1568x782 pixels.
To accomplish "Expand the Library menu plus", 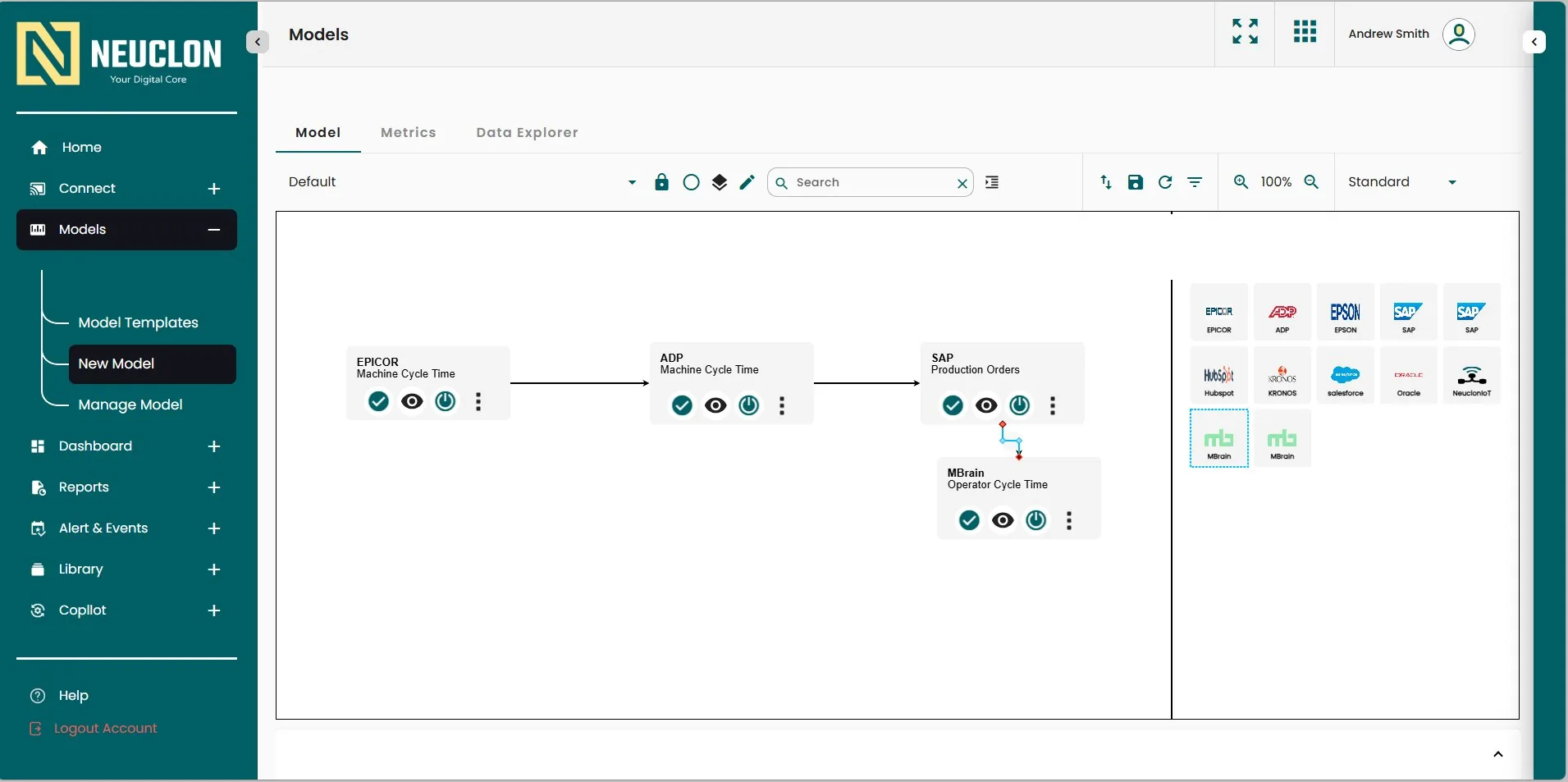I will coord(214,569).
